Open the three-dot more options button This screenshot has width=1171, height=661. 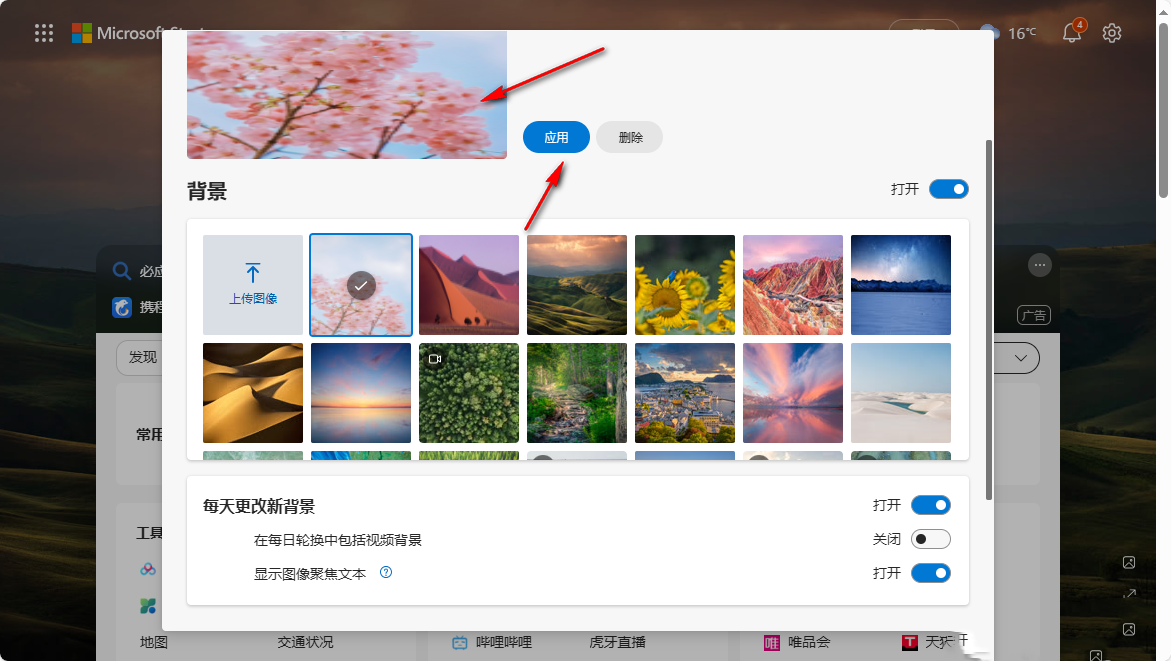[x=1040, y=264]
